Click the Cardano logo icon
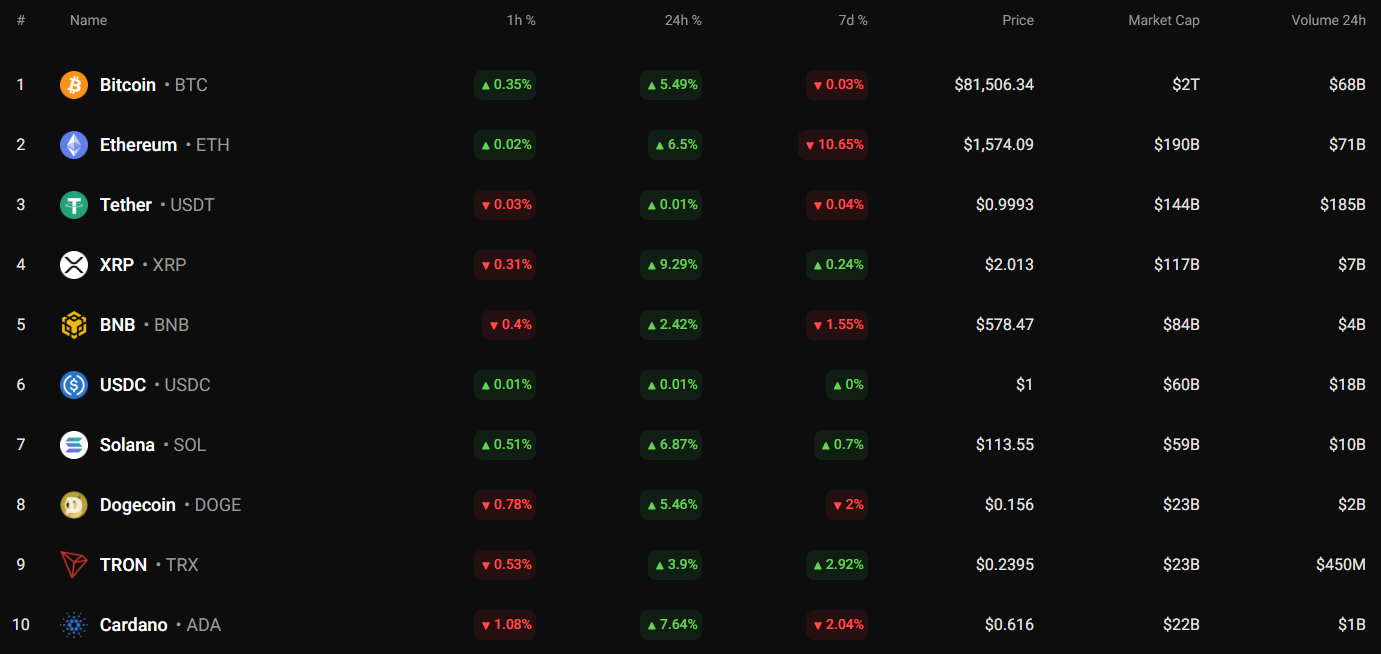The image size is (1381, 654). coord(74,625)
